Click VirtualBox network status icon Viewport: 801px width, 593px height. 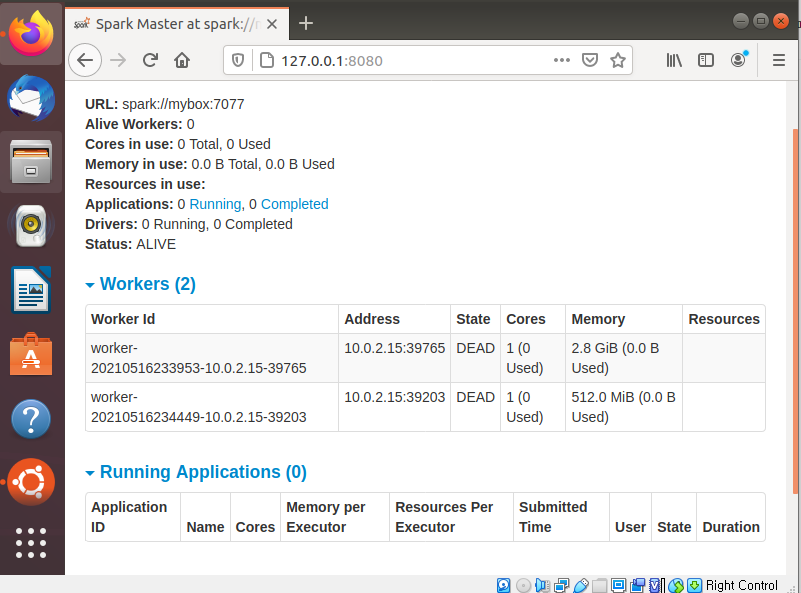click(561, 585)
